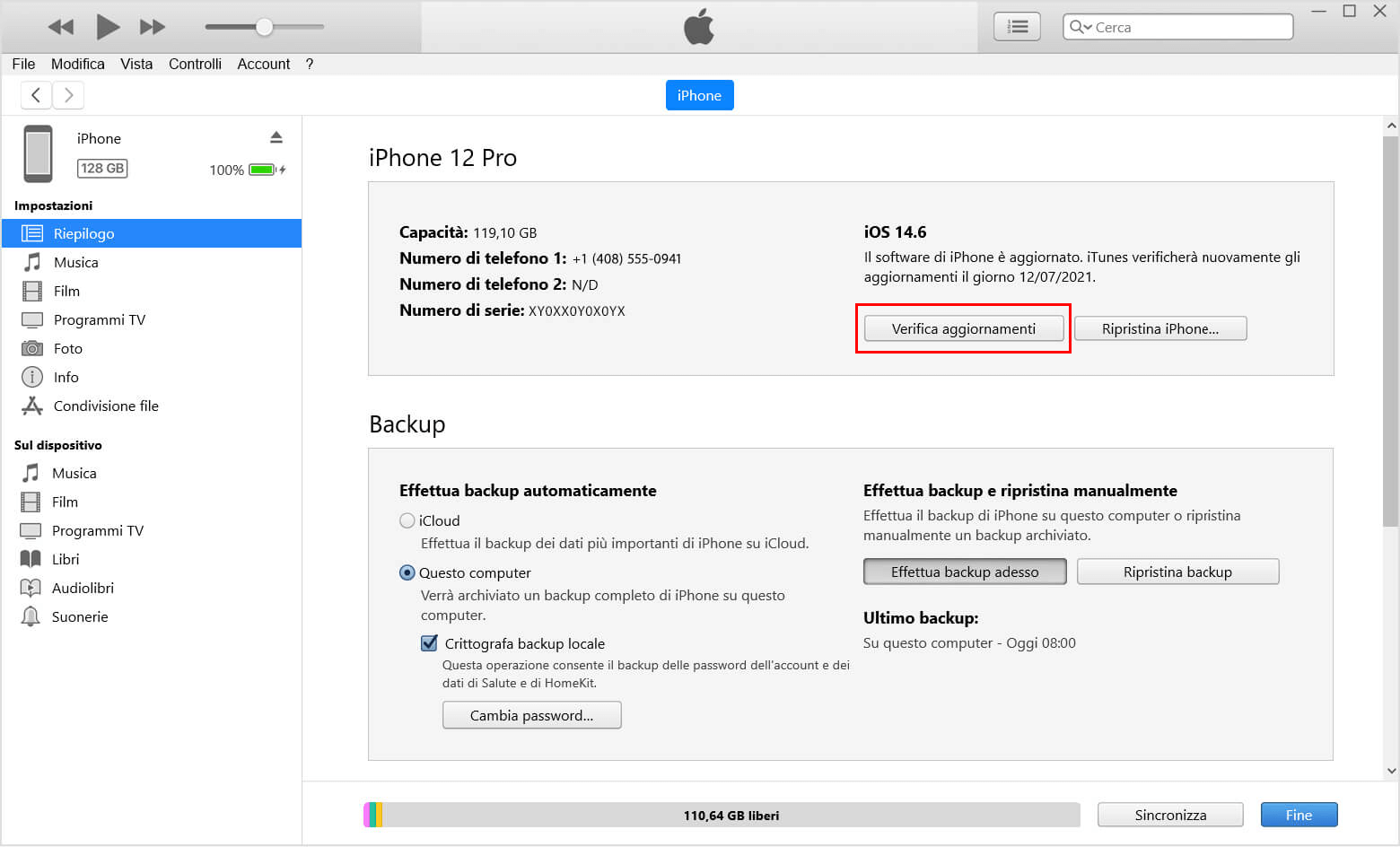Open the Account menu

tap(264, 64)
